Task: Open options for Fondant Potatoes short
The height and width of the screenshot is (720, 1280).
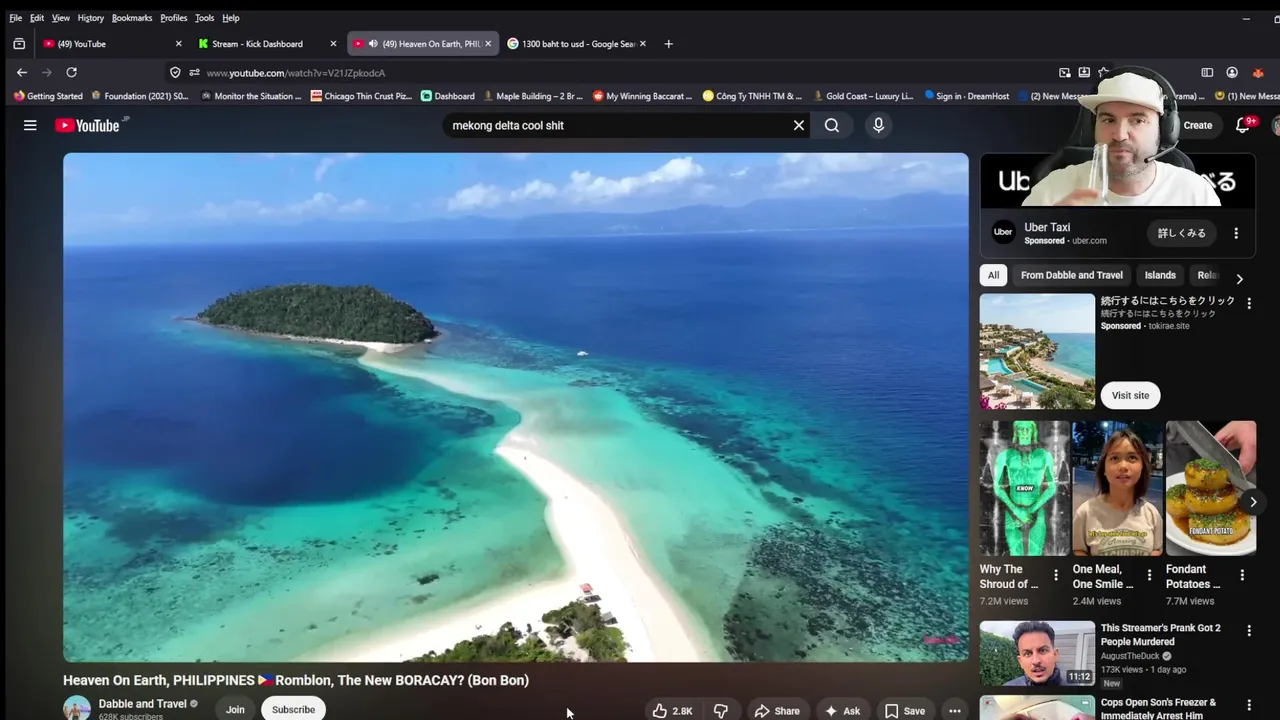Action: coord(1242,575)
